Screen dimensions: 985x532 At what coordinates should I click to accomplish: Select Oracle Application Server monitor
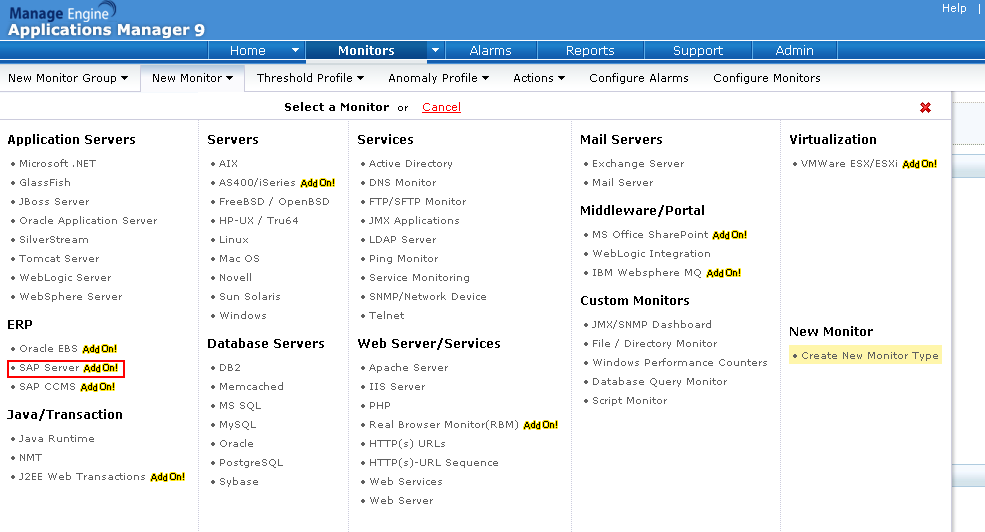click(x=88, y=220)
